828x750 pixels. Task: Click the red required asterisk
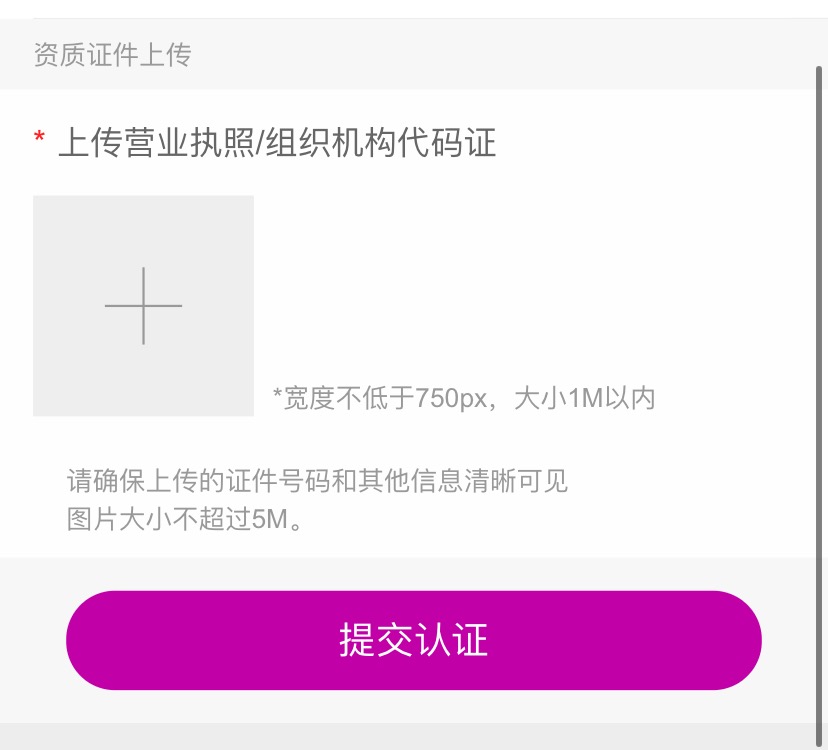coord(39,138)
